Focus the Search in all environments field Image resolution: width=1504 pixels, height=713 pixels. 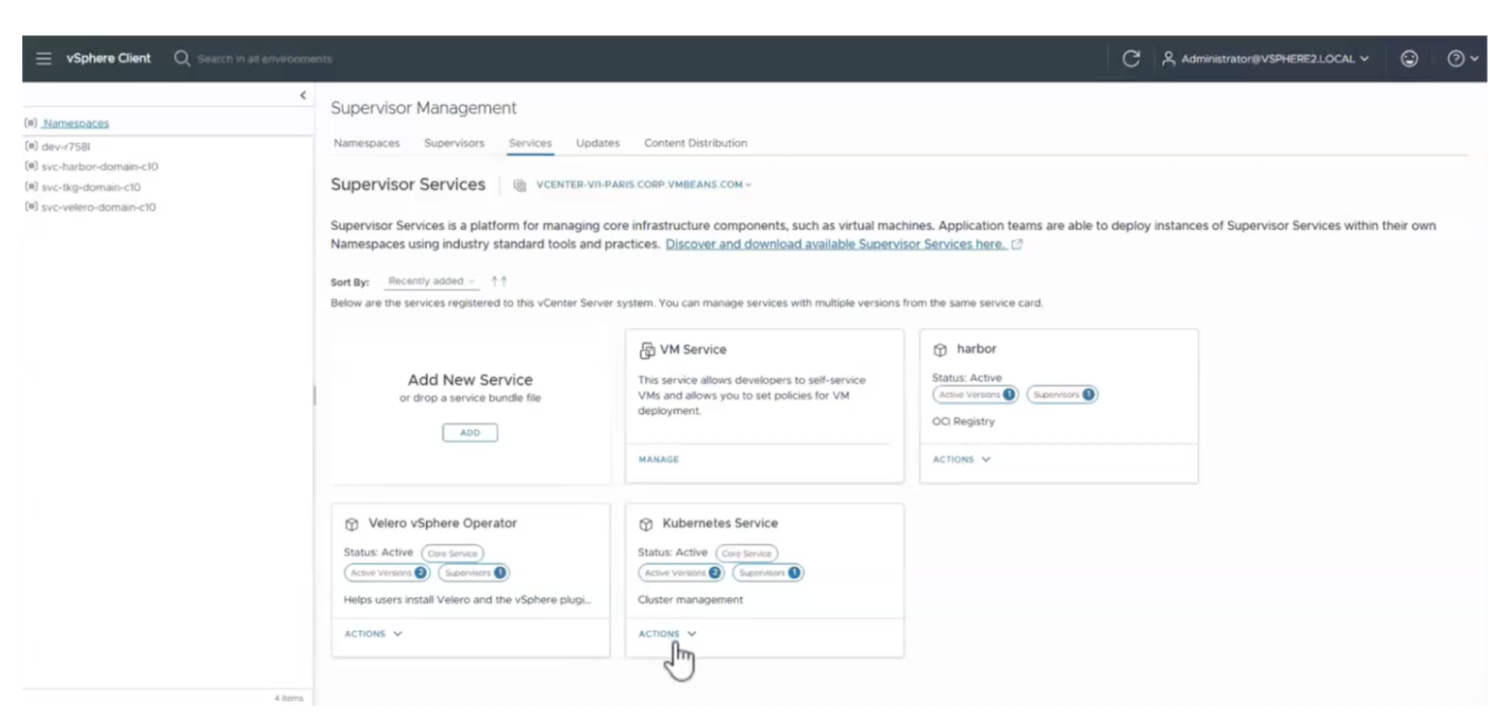click(x=265, y=59)
